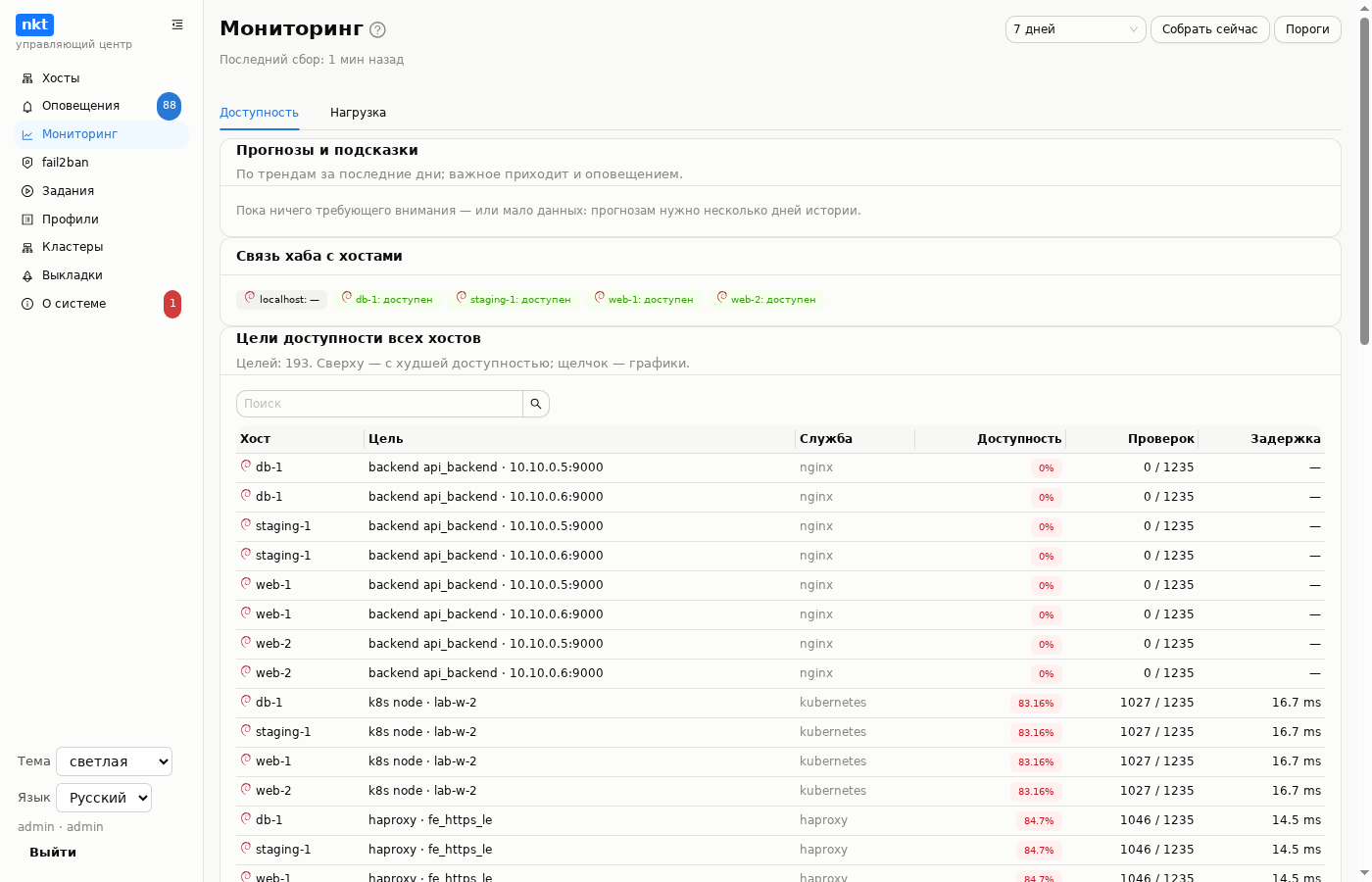Click the nkt logo

coord(34,24)
